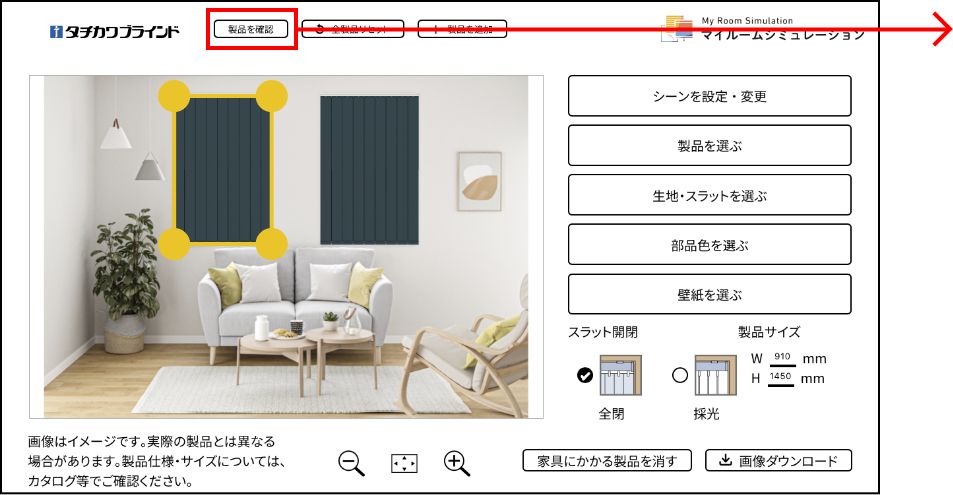Click the 画像ダウンロード button
This screenshot has width=953, height=495.
click(779, 461)
